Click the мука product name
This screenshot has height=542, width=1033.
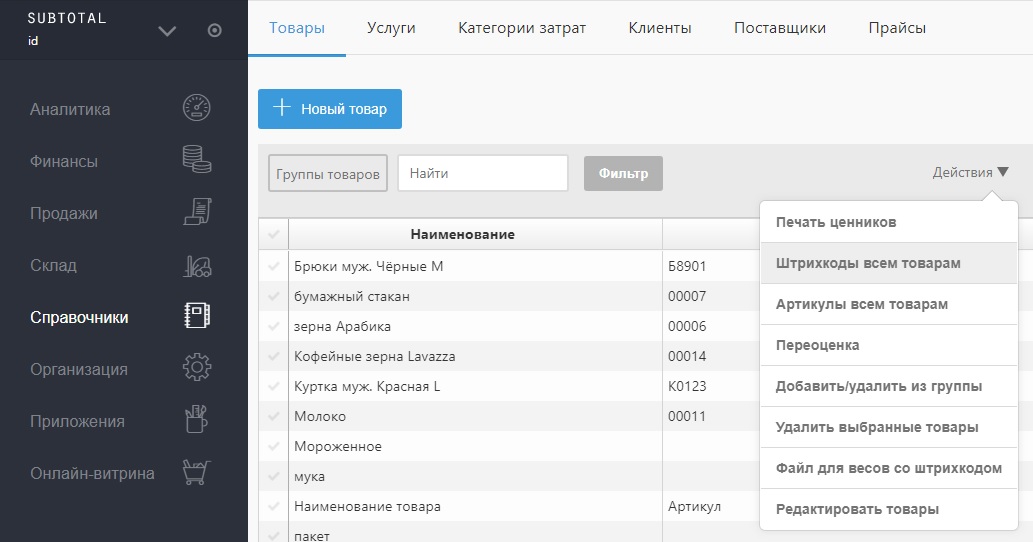point(310,477)
